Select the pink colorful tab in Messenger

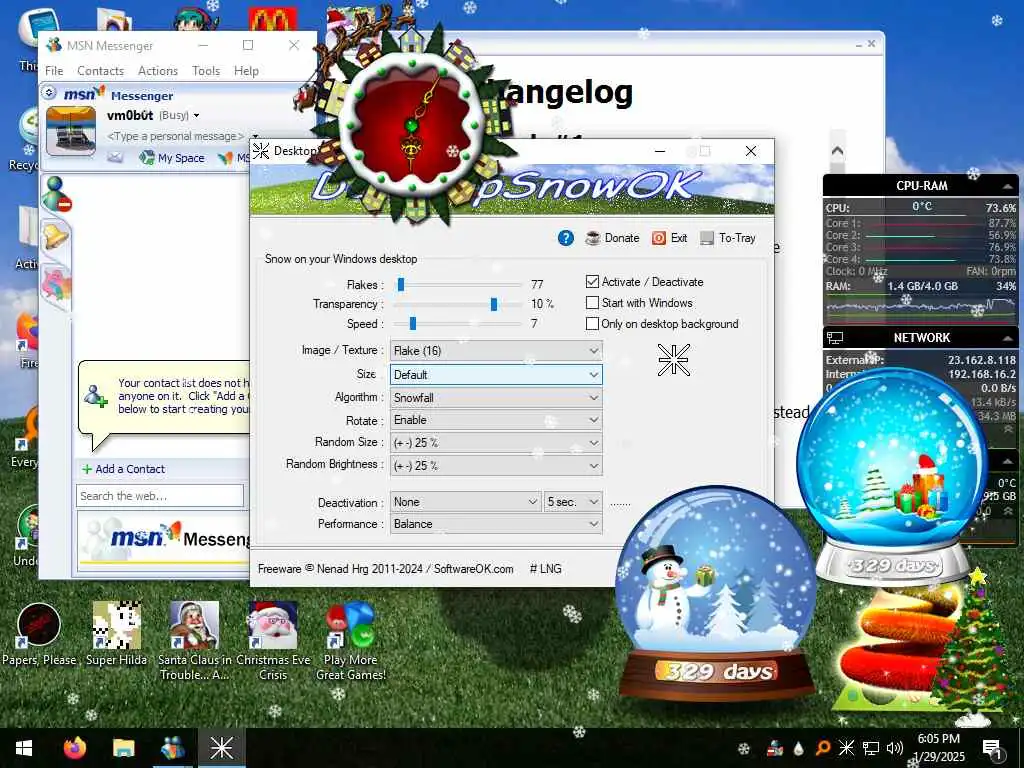pyautogui.click(x=56, y=285)
